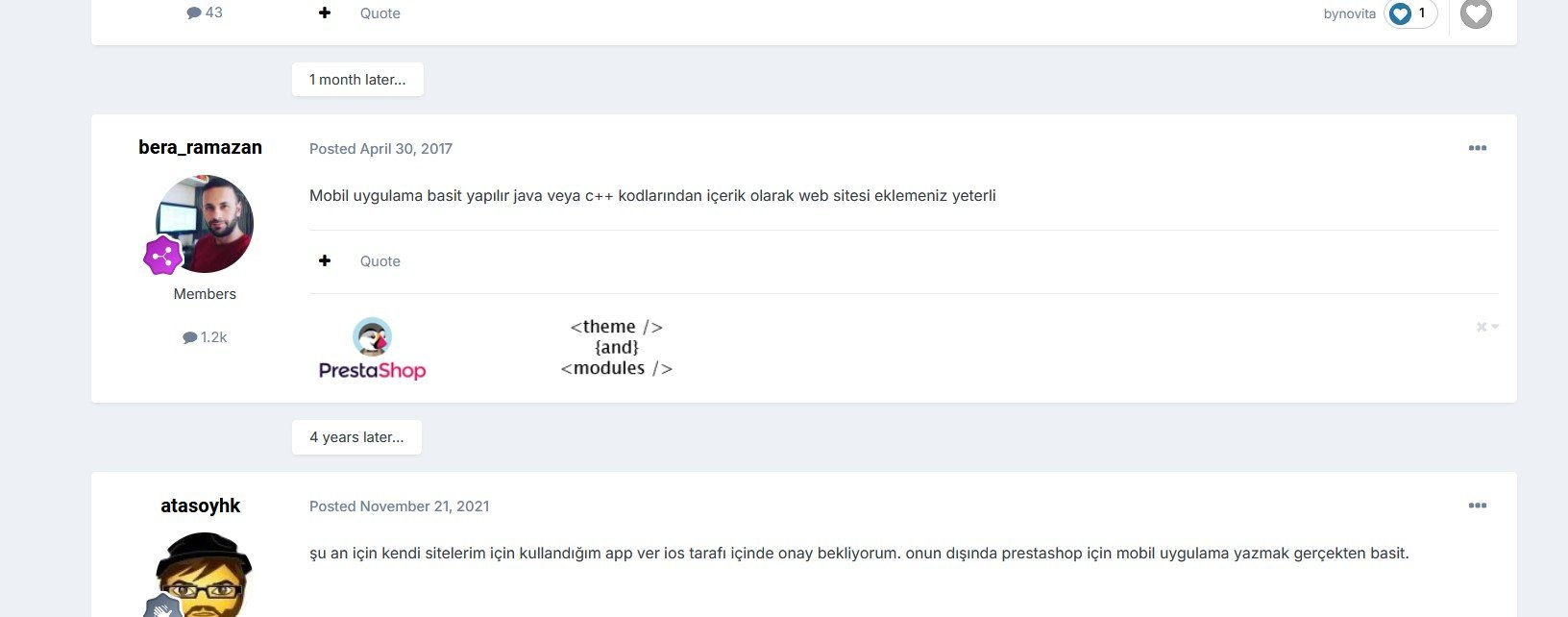Open the atasoyhk username link
The height and width of the screenshot is (617, 1568).
click(x=200, y=506)
